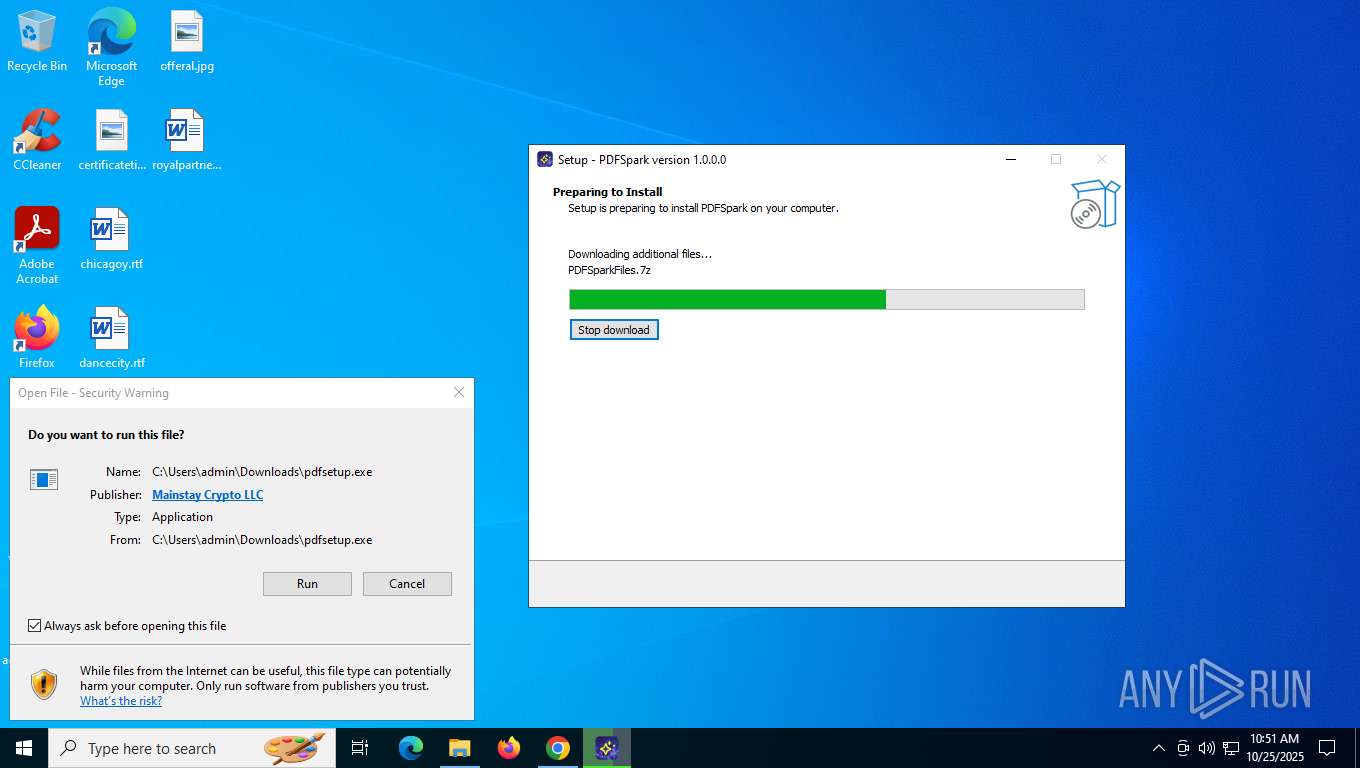Viewport: 1360px width, 768px height.
Task: Launch Firefox from the desktop icon
Action: (x=37, y=338)
